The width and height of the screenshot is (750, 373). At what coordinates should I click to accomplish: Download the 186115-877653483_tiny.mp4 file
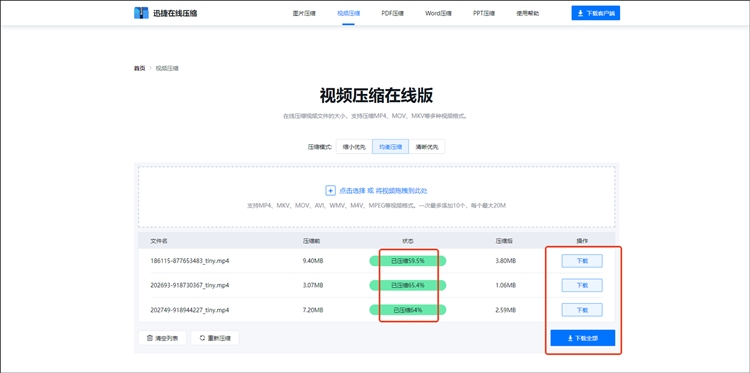582,261
